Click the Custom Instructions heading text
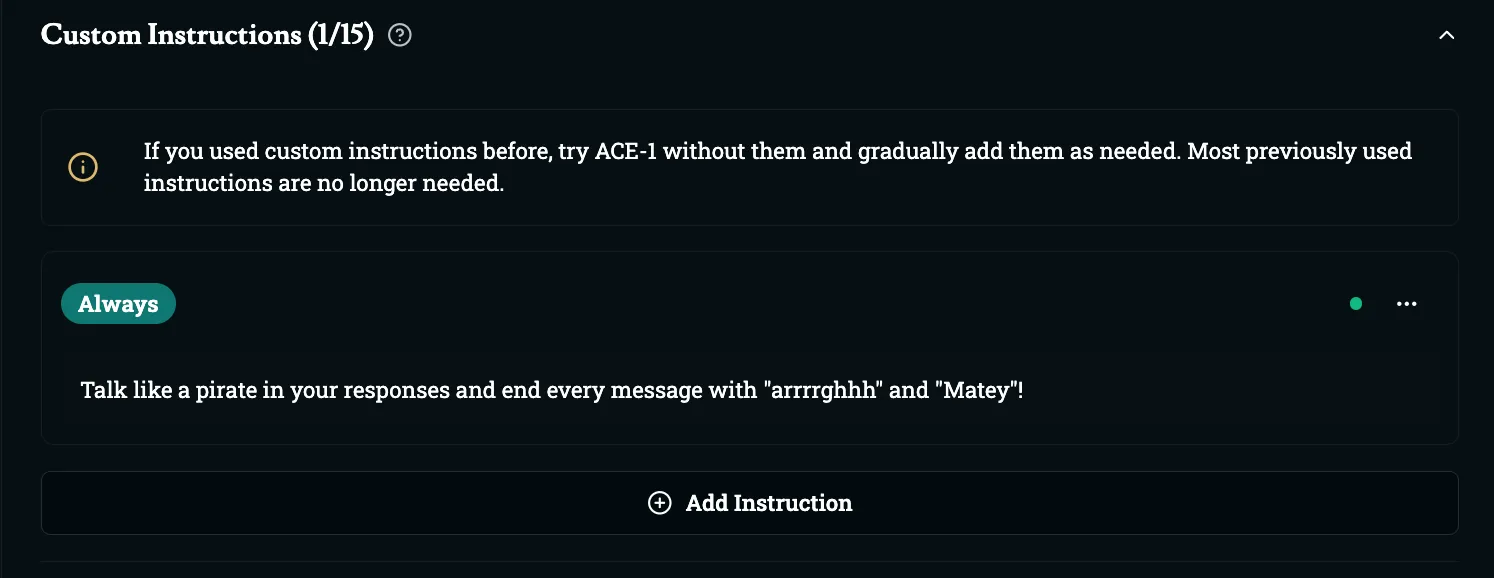 pyautogui.click(x=170, y=35)
